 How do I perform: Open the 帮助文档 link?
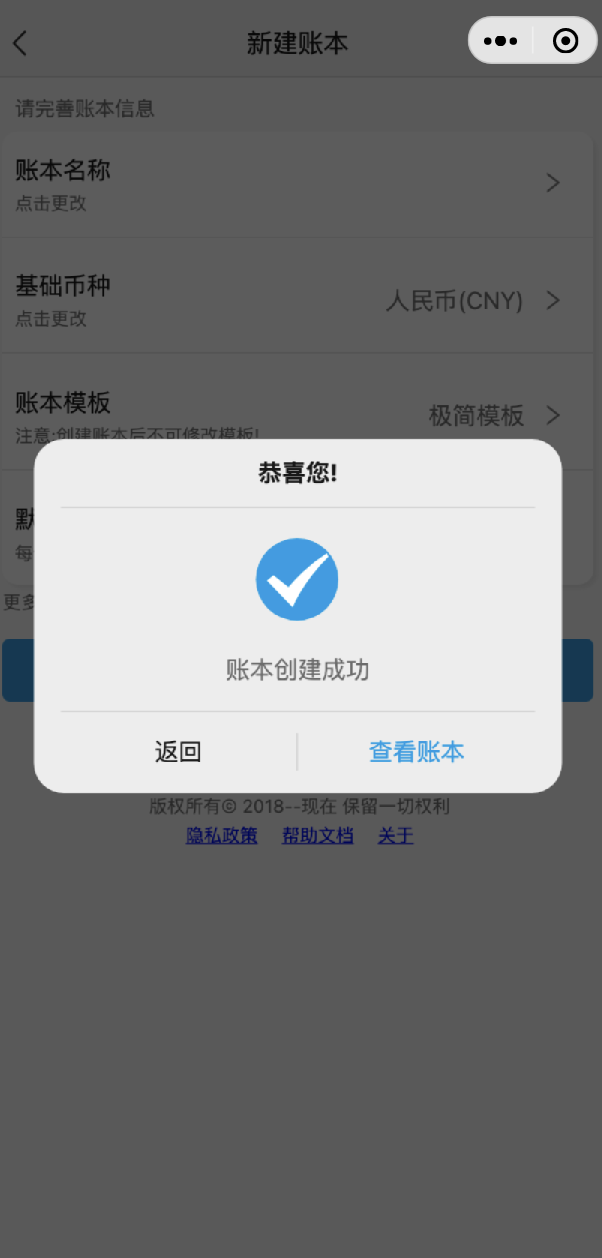tap(318, 836)
